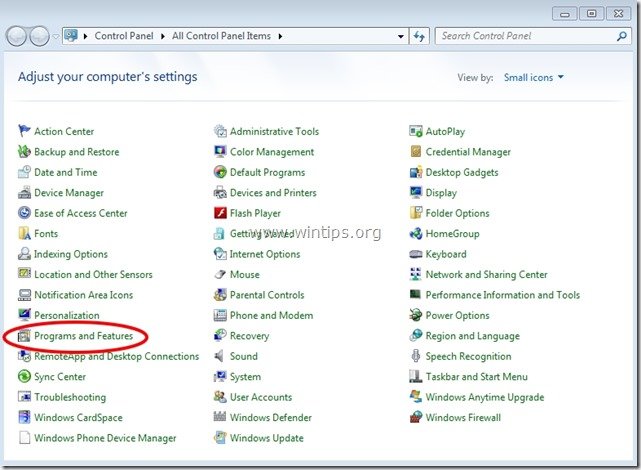The width and height of the screenshot is (641, 470).
Task: Open root breadcrumb arrow before Control Panel
Action: (x=85, y=36)
